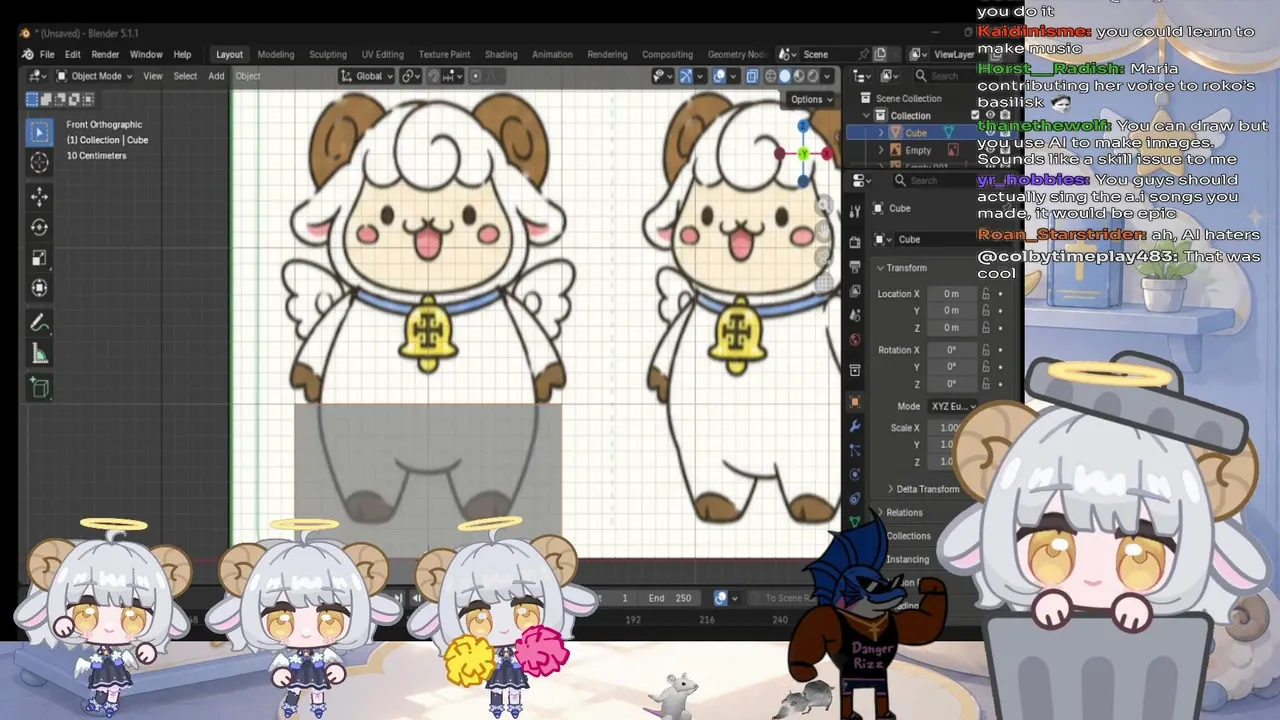
Task: Open the Particles properties tab
Action: click(x=855, y=450)
